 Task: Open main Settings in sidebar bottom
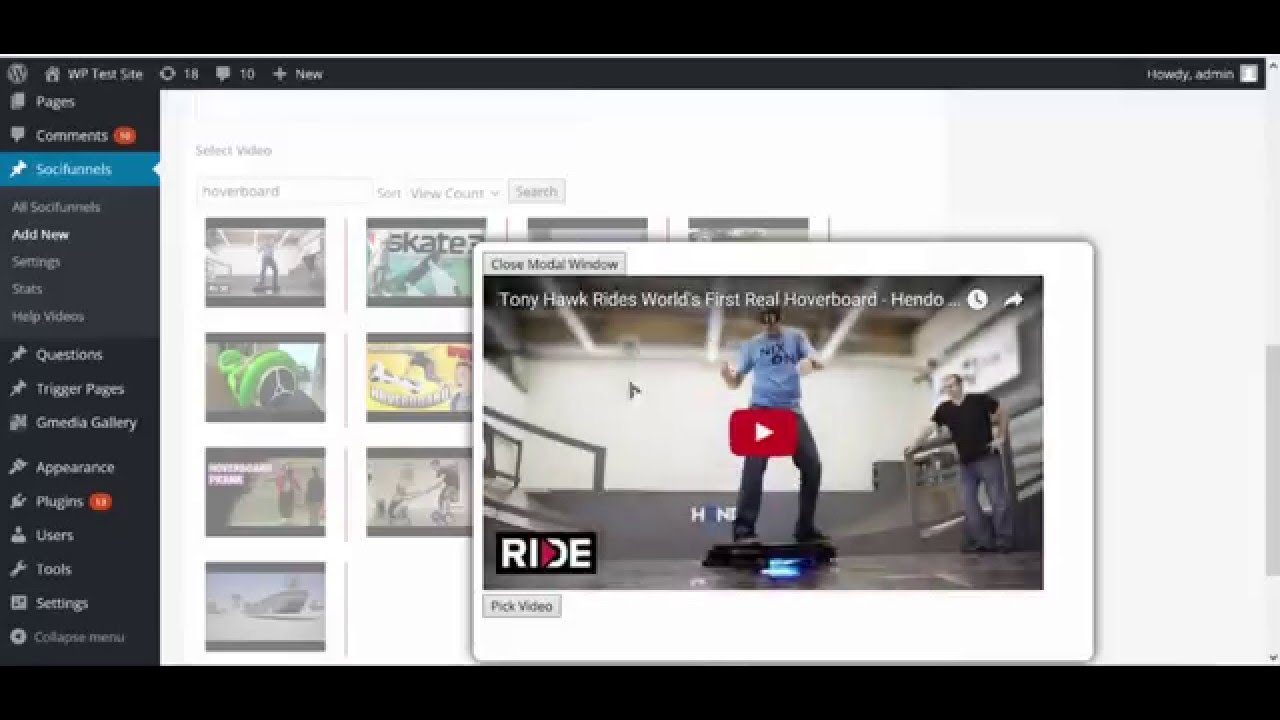62,603
